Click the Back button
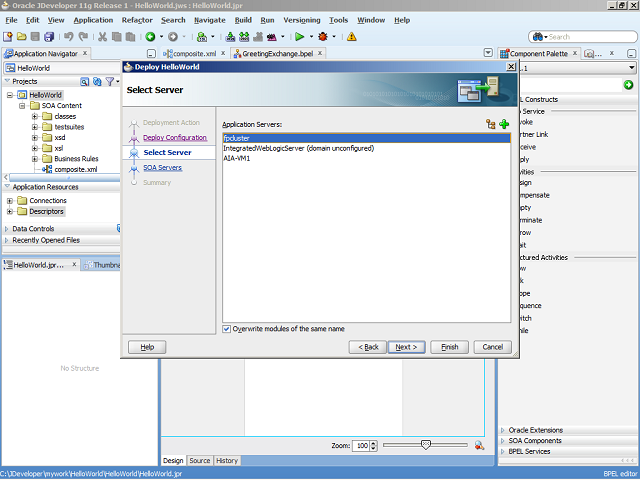The image size is (640, 480). [368, 347]
